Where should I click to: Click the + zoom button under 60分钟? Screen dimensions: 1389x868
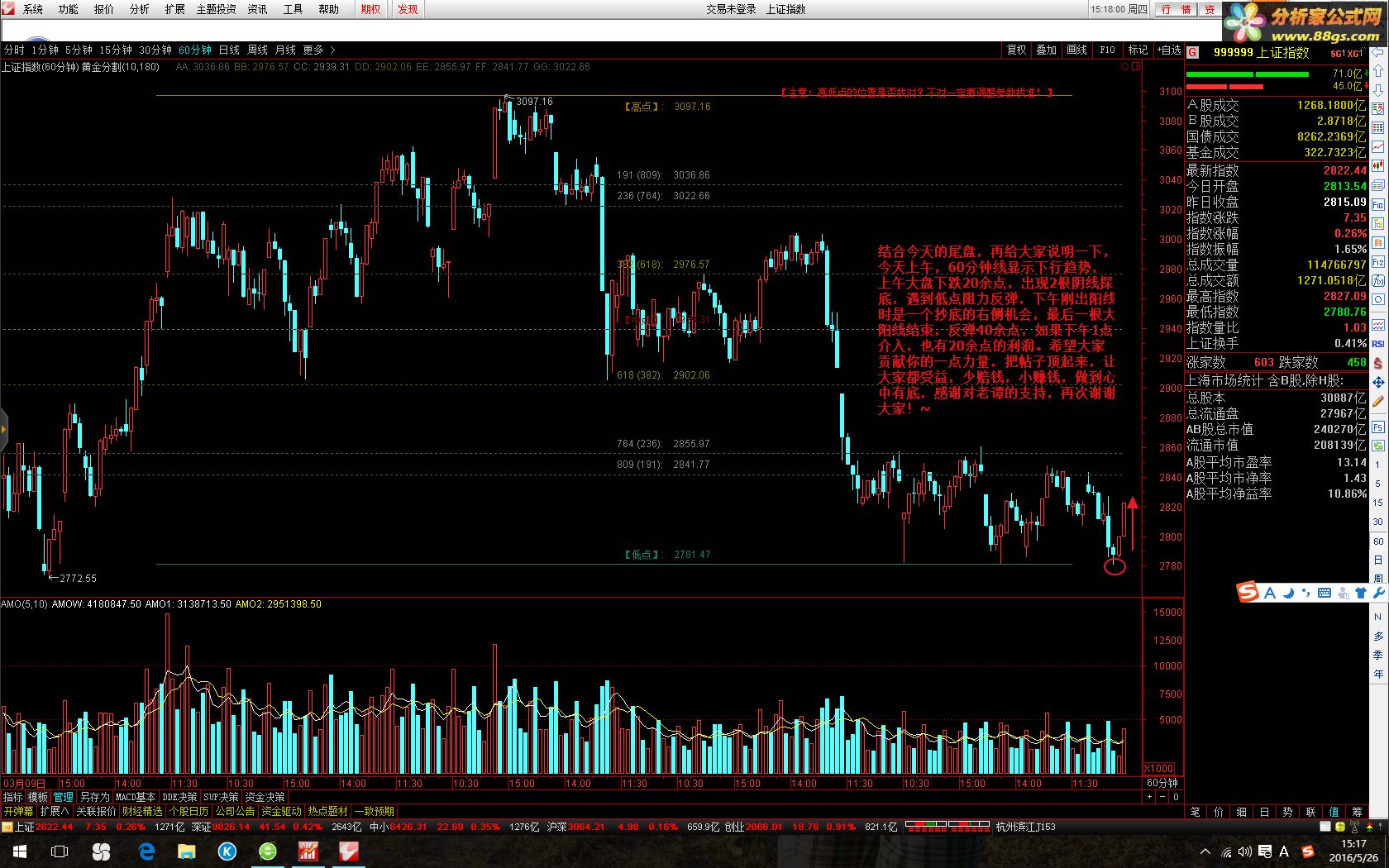1150,797
